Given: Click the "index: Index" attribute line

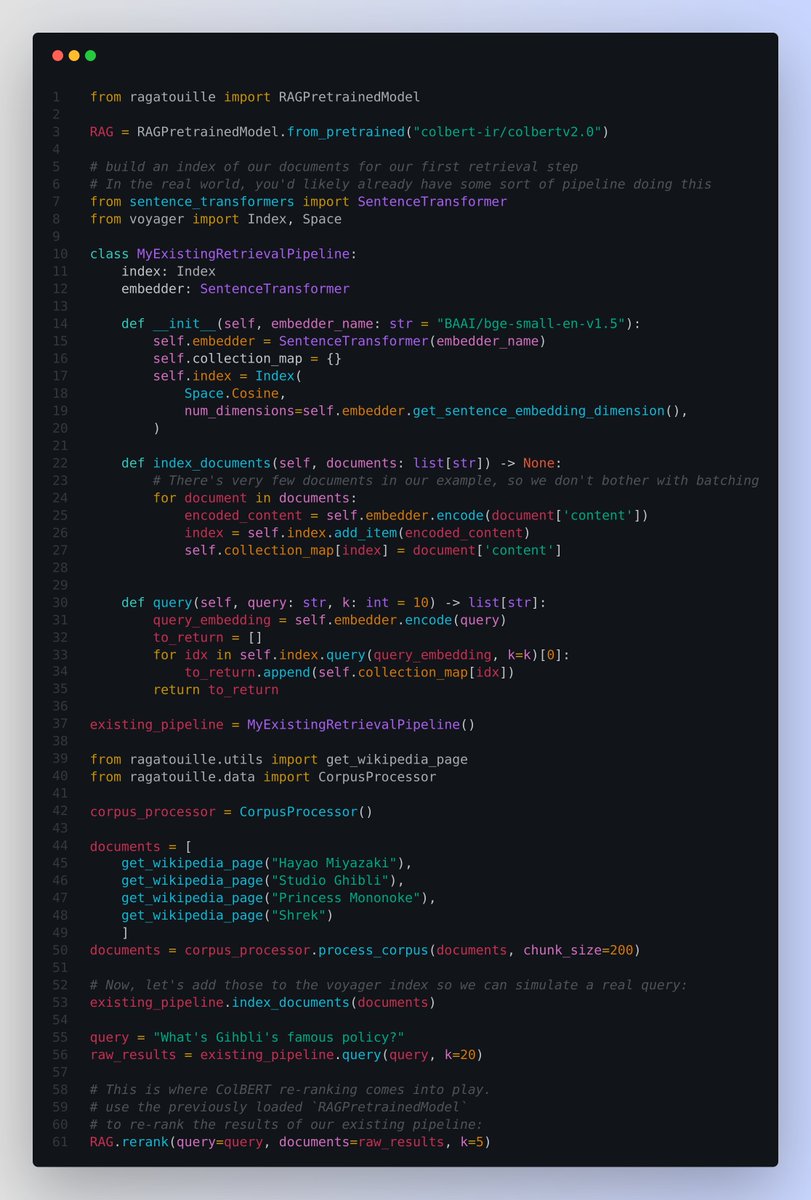Looking at the screenshot, I should click(169, 271).
